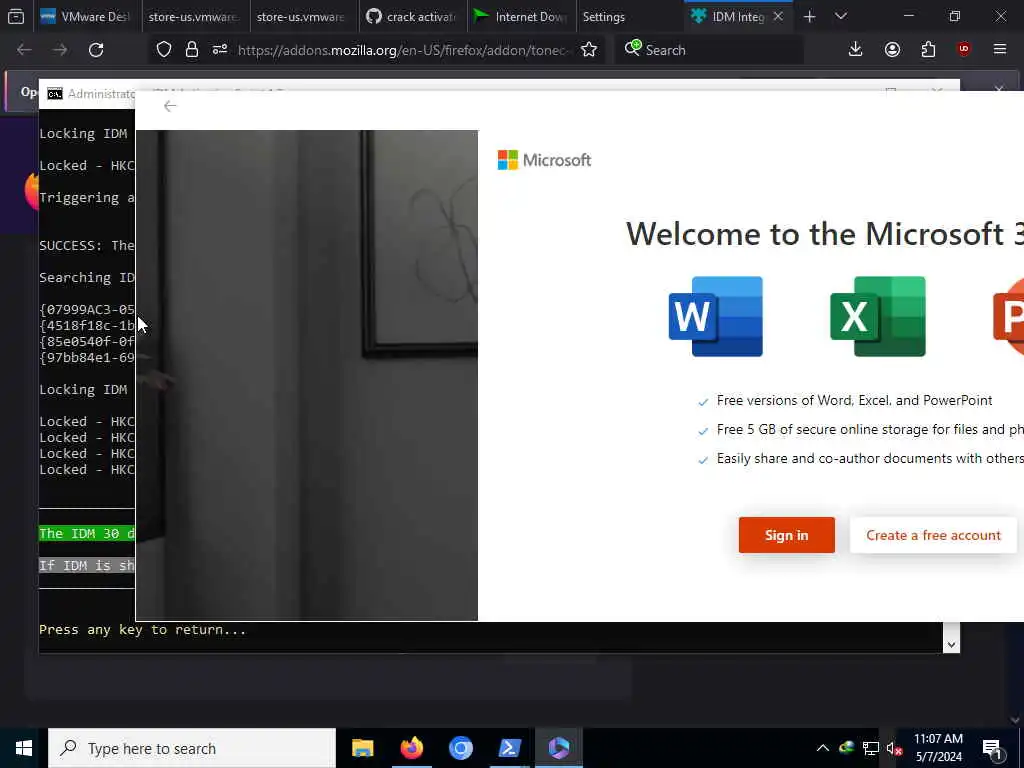Bookmark this page with the star icon
This screenshot has width=1024, height=768.
click(589, 50)
